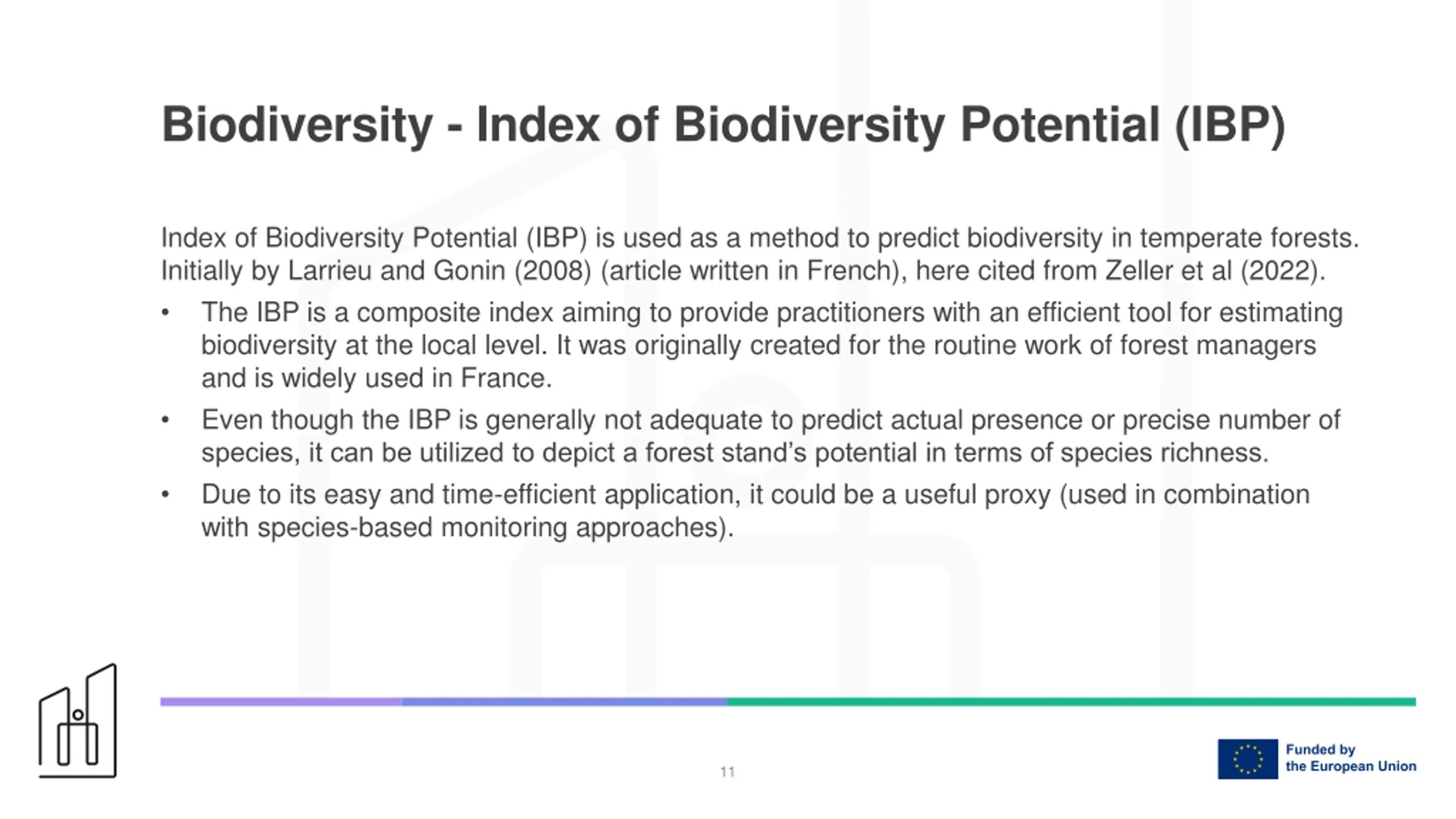Click the purple segment of the divider bar
The height and width of the screenshot is (819, 1456).
point(281,702)
